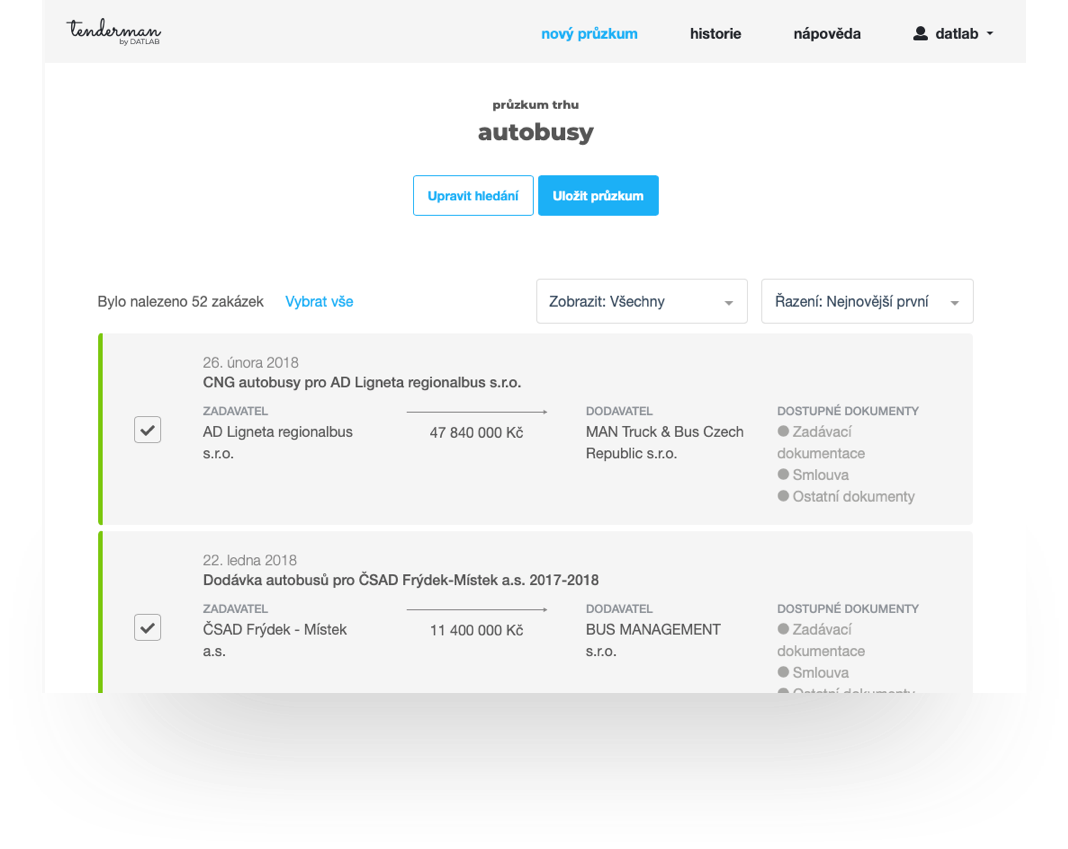The width and height of the screenshot is (1068, 849).
Task: Click the Tenderman by Datlab logo
Action: tap(114, 32)
